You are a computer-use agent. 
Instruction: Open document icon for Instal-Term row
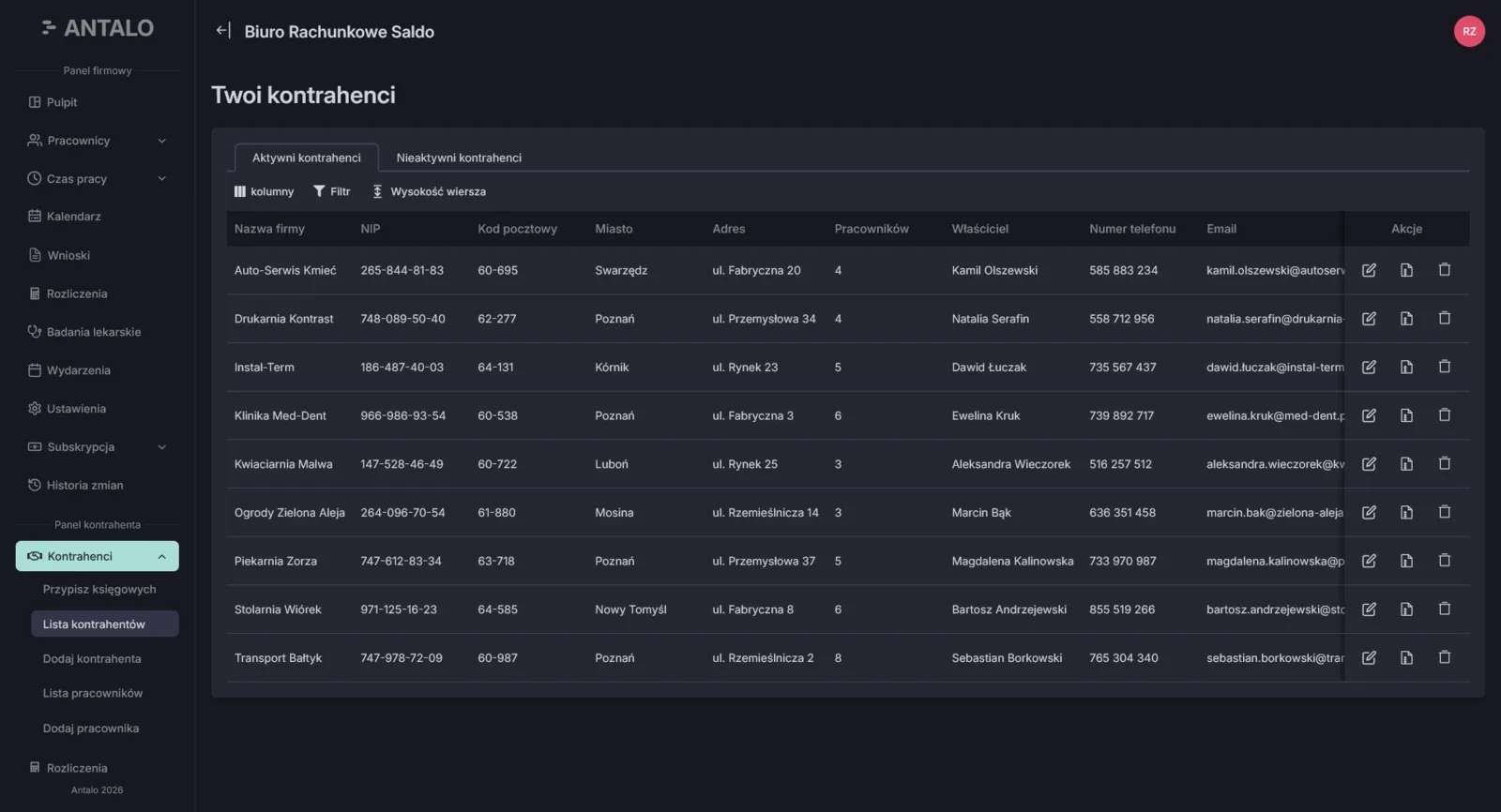[x=1406, y=368]
